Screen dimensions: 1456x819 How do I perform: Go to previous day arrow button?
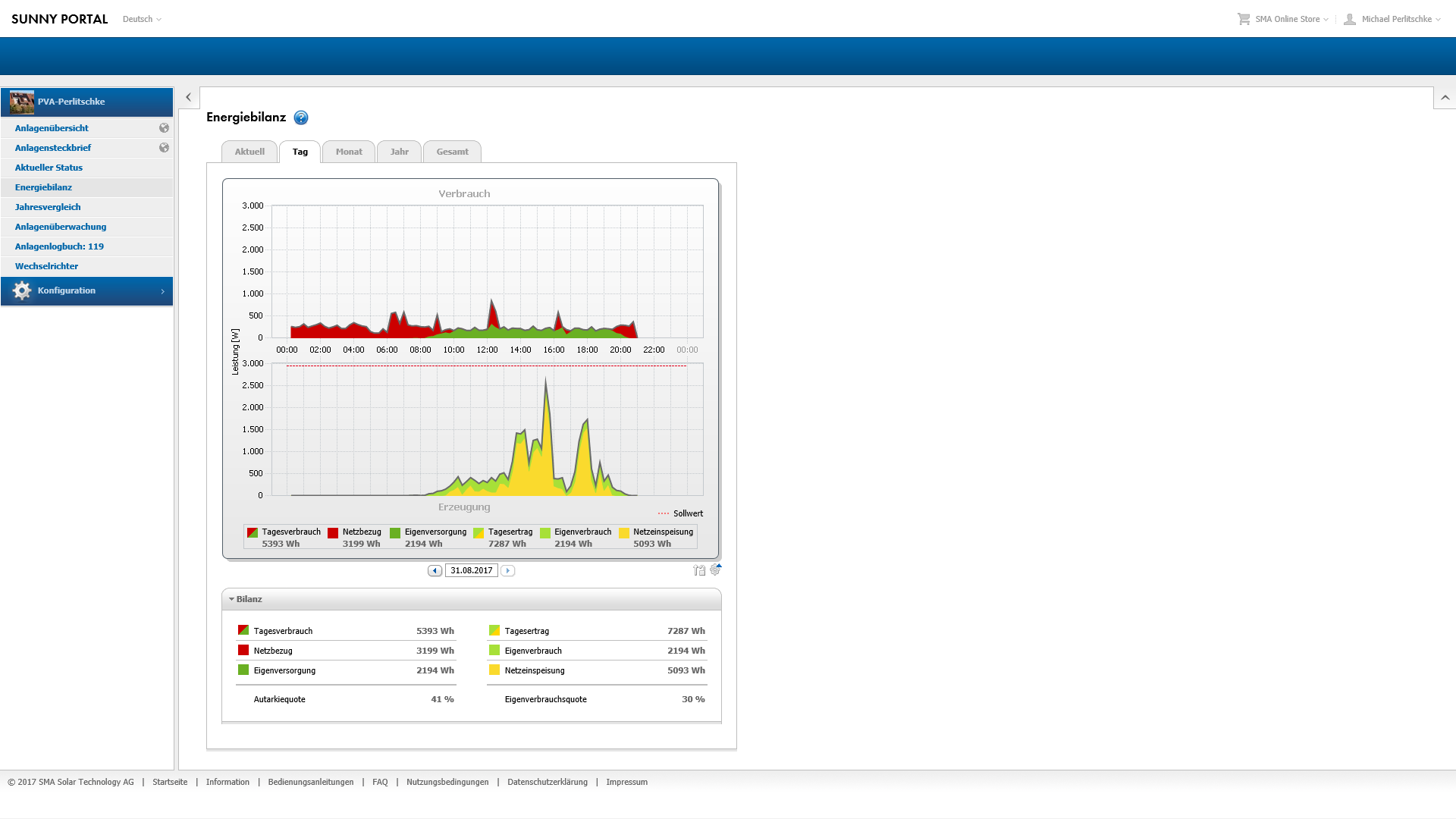pyautogui.click(x=435, y=570)
